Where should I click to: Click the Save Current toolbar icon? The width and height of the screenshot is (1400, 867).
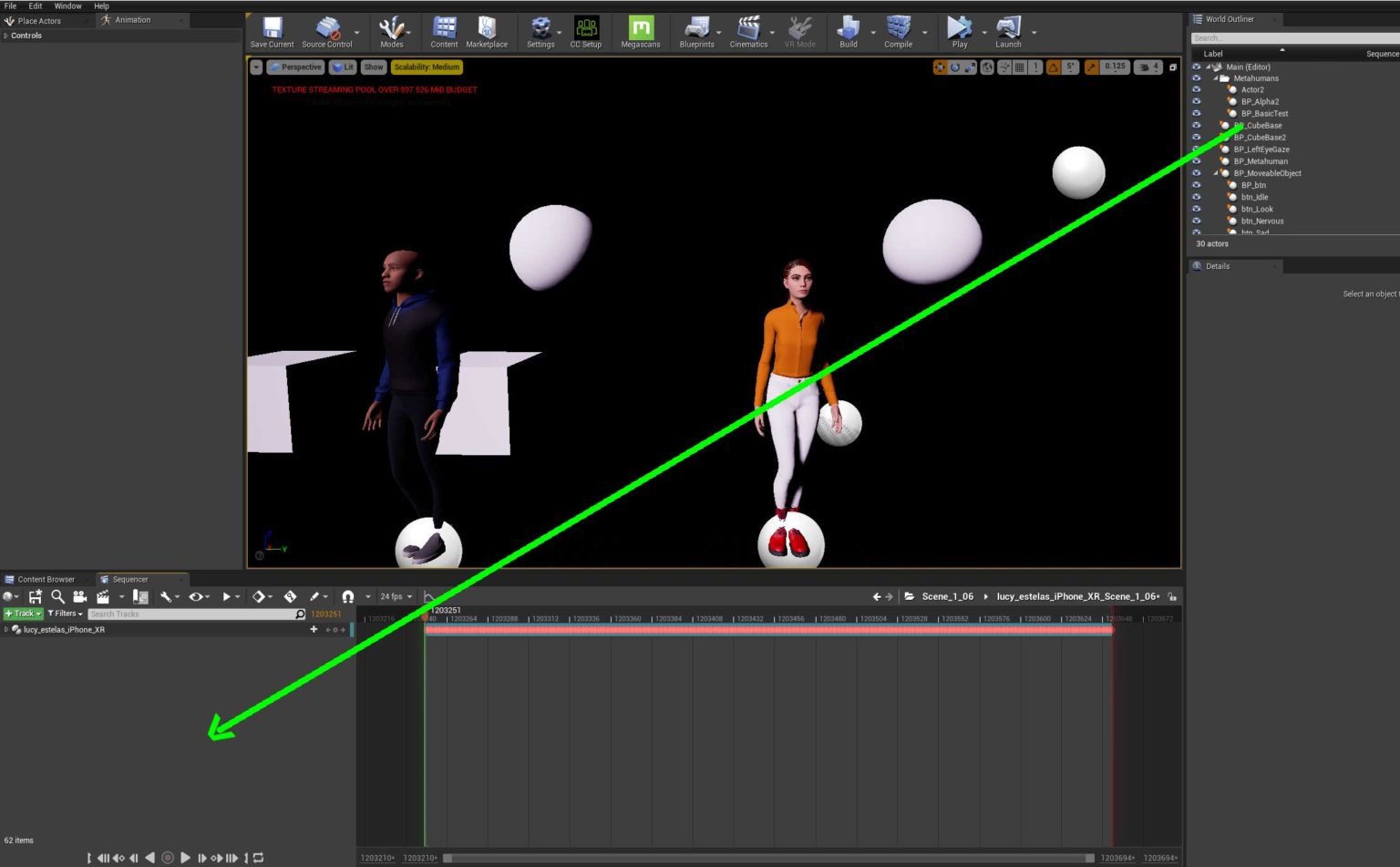(271, 30)
